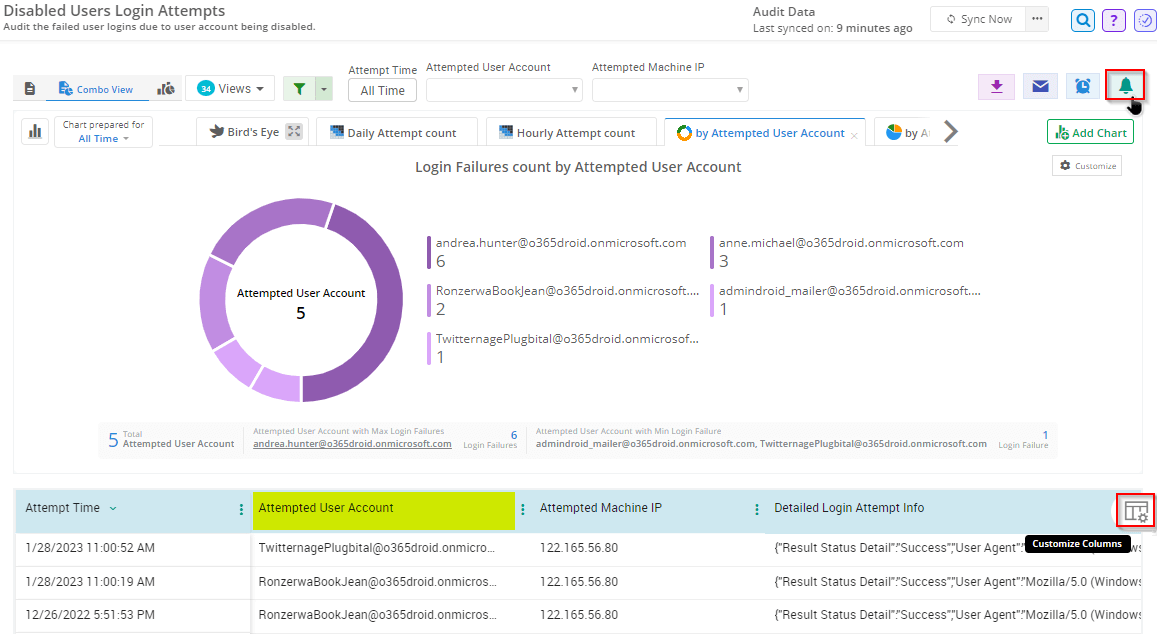Click the Sync Now button
The height and width of the screenshot is (634, 1157).
978,19
